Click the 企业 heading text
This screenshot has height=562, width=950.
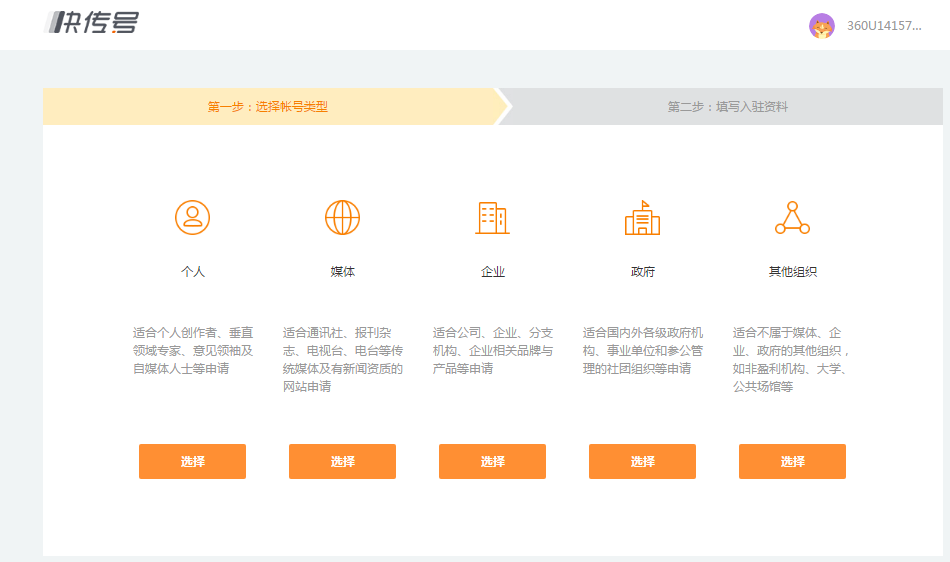(x=493, y=272)
